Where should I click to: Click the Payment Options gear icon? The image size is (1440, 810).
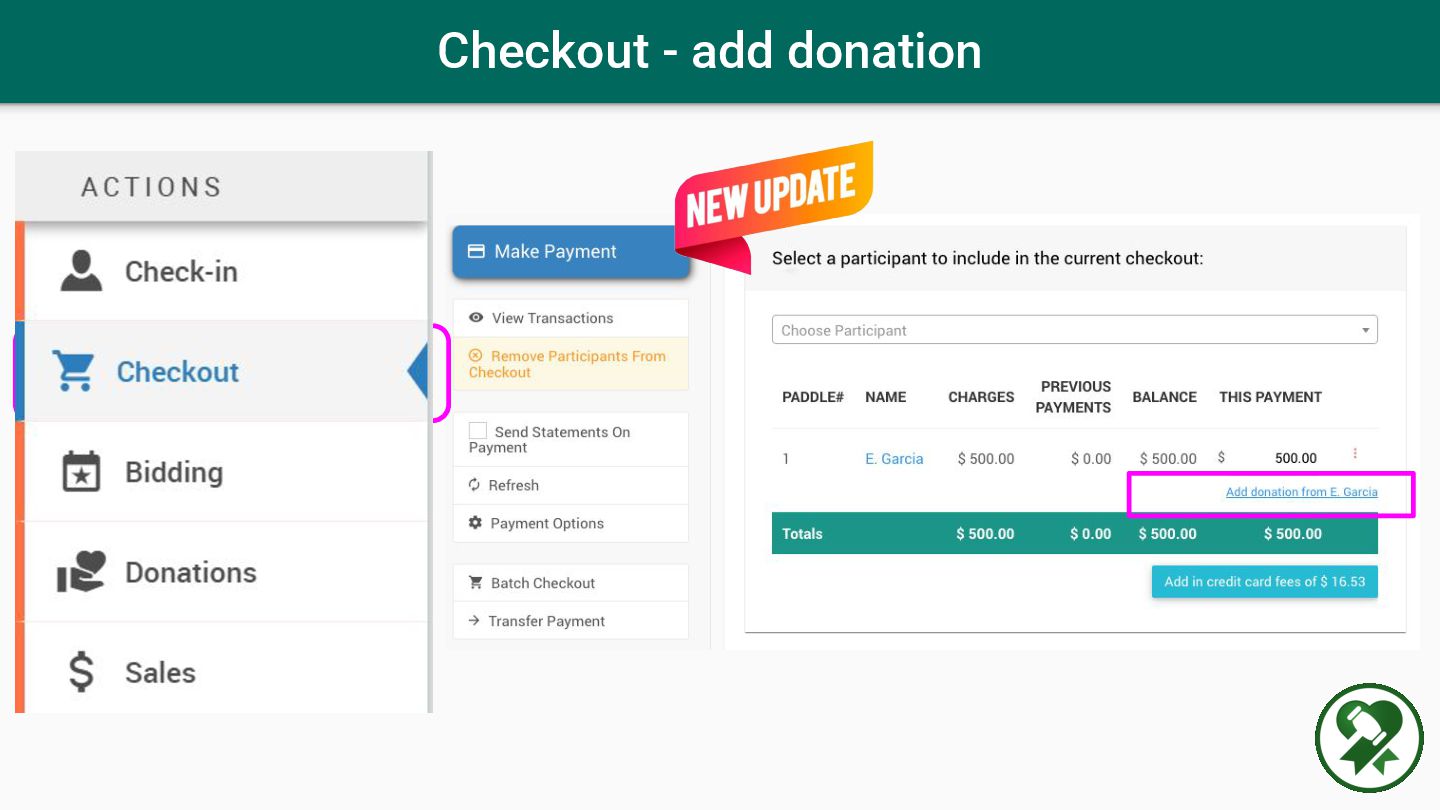[476, 523]
